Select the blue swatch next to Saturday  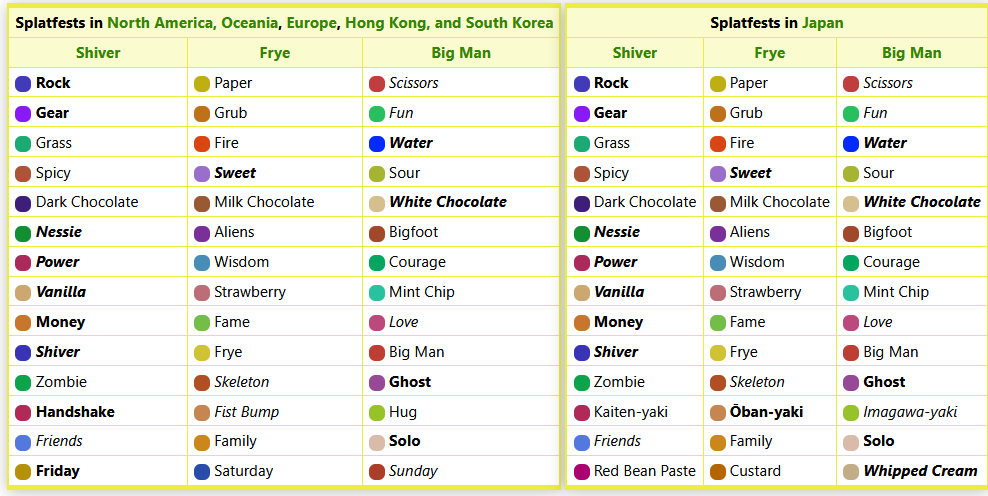202,471
